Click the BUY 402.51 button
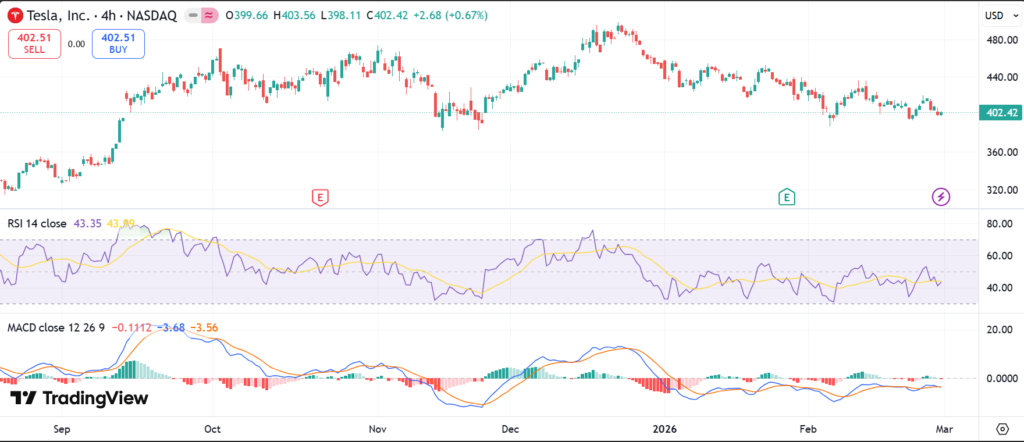Screen dimensions: 1024x442 click(x=118, y=44)
